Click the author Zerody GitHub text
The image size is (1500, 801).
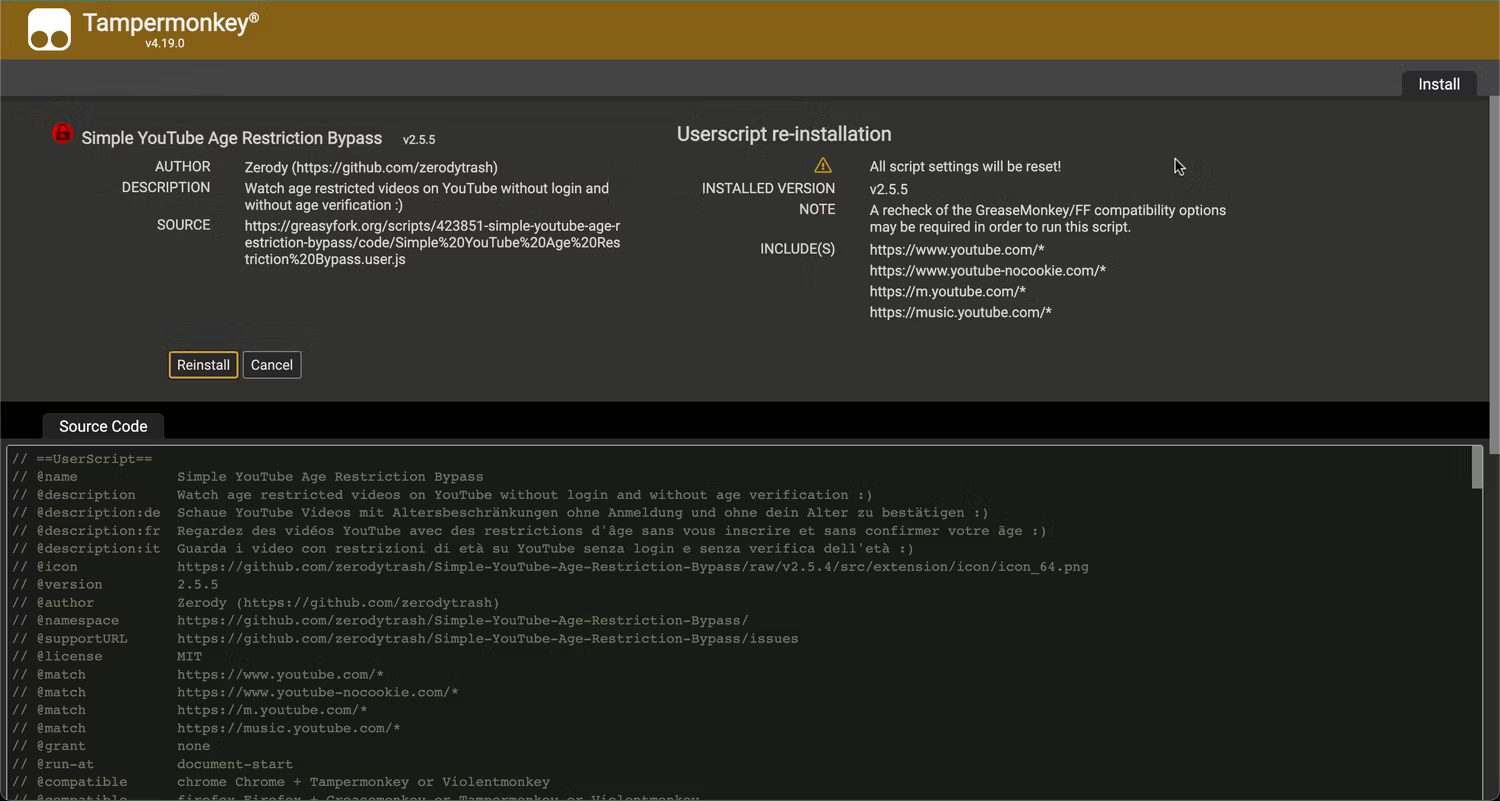pos(371,167)
